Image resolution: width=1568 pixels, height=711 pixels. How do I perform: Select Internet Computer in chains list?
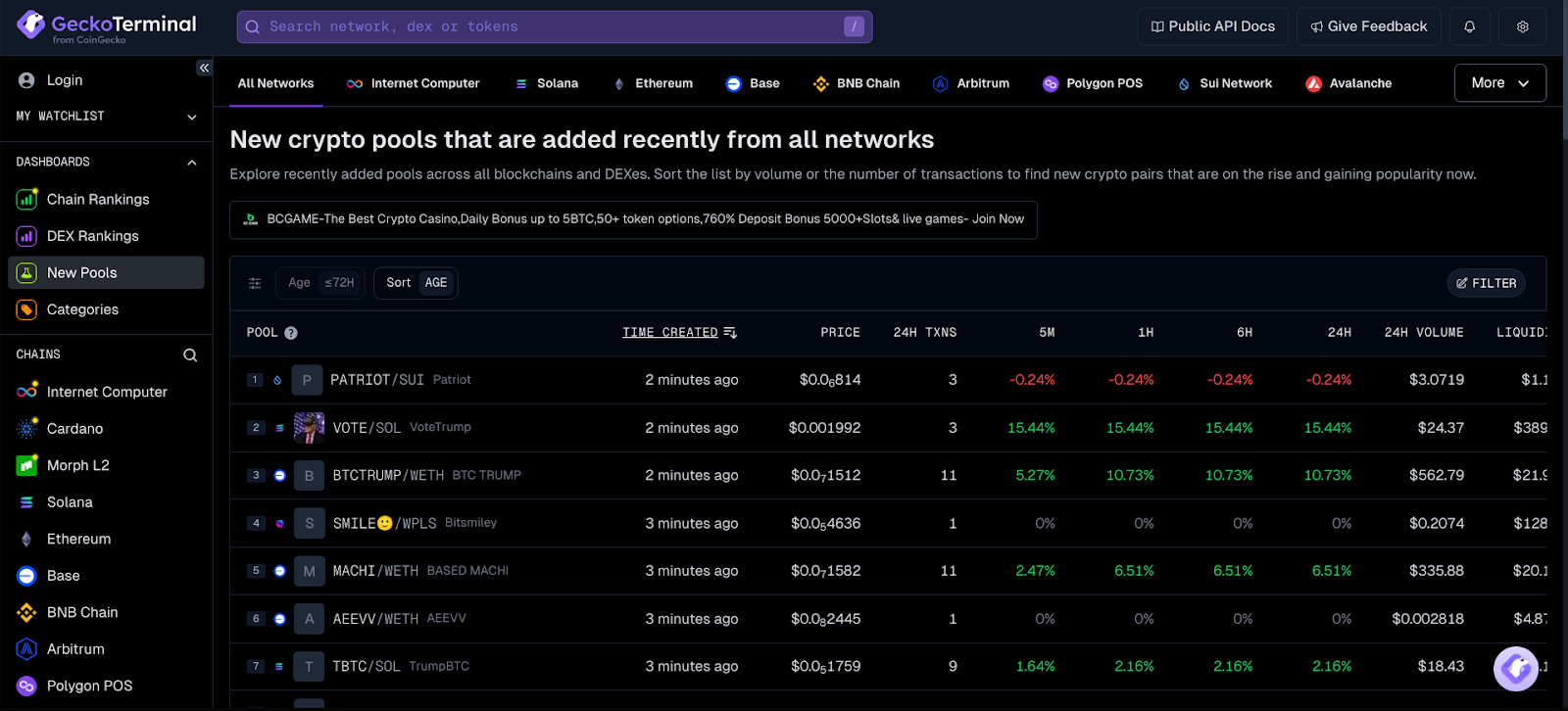click(106, 392)
